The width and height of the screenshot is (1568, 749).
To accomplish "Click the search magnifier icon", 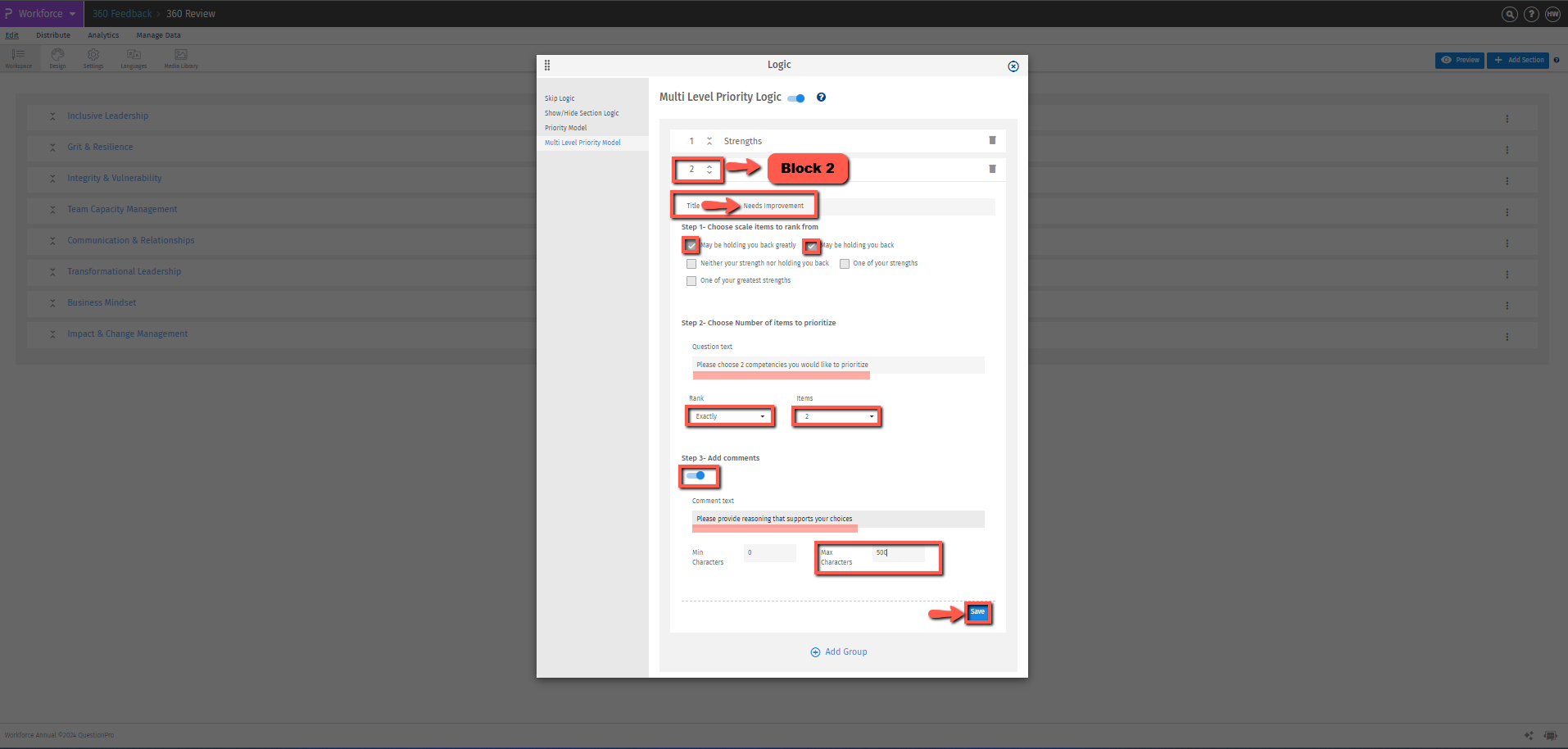I will point(1508,14).
